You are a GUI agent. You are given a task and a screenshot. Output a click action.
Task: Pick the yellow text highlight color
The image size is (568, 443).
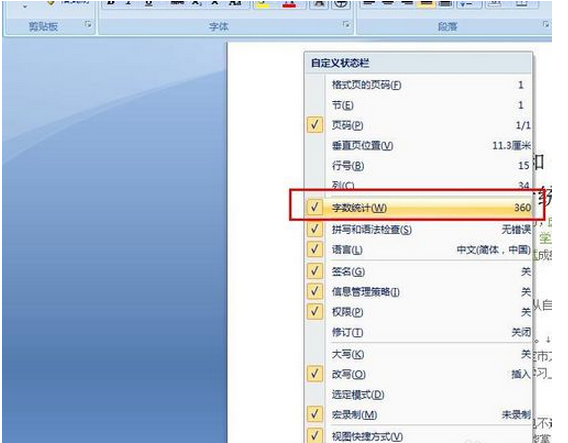[264, 4]
